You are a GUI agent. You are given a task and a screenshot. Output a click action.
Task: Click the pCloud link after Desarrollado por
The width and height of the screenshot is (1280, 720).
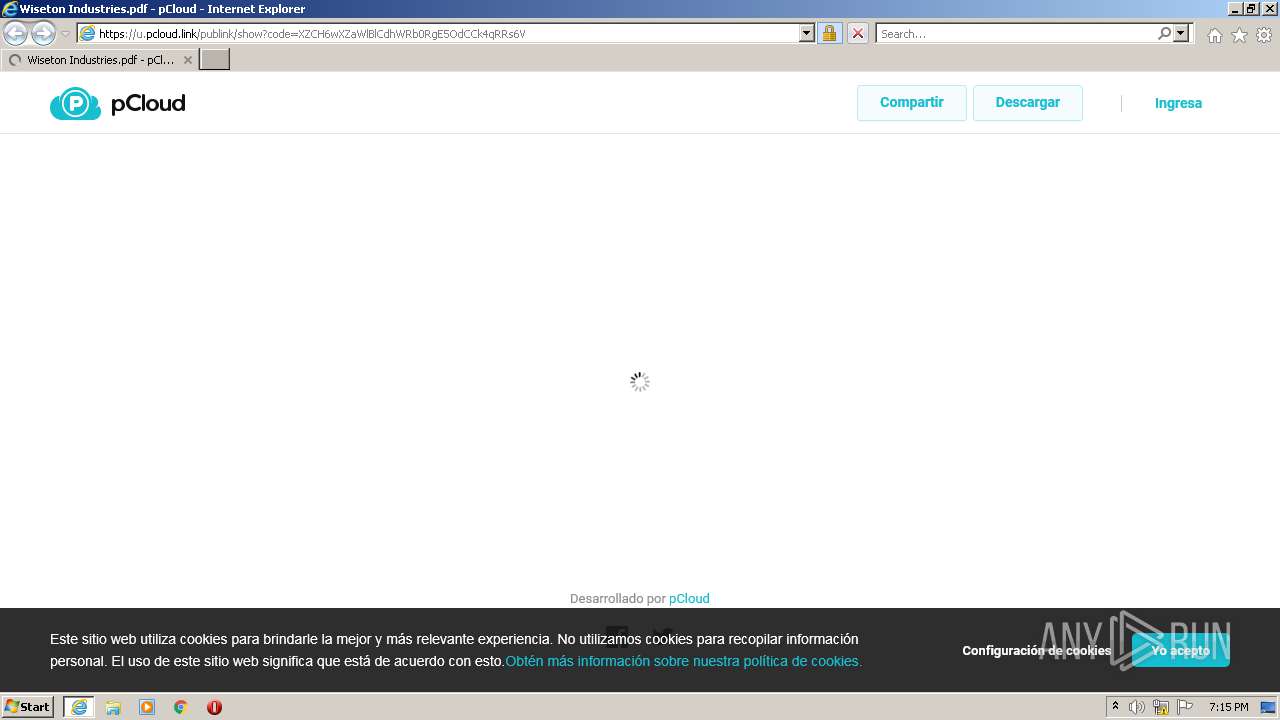[x=689, y=599]
